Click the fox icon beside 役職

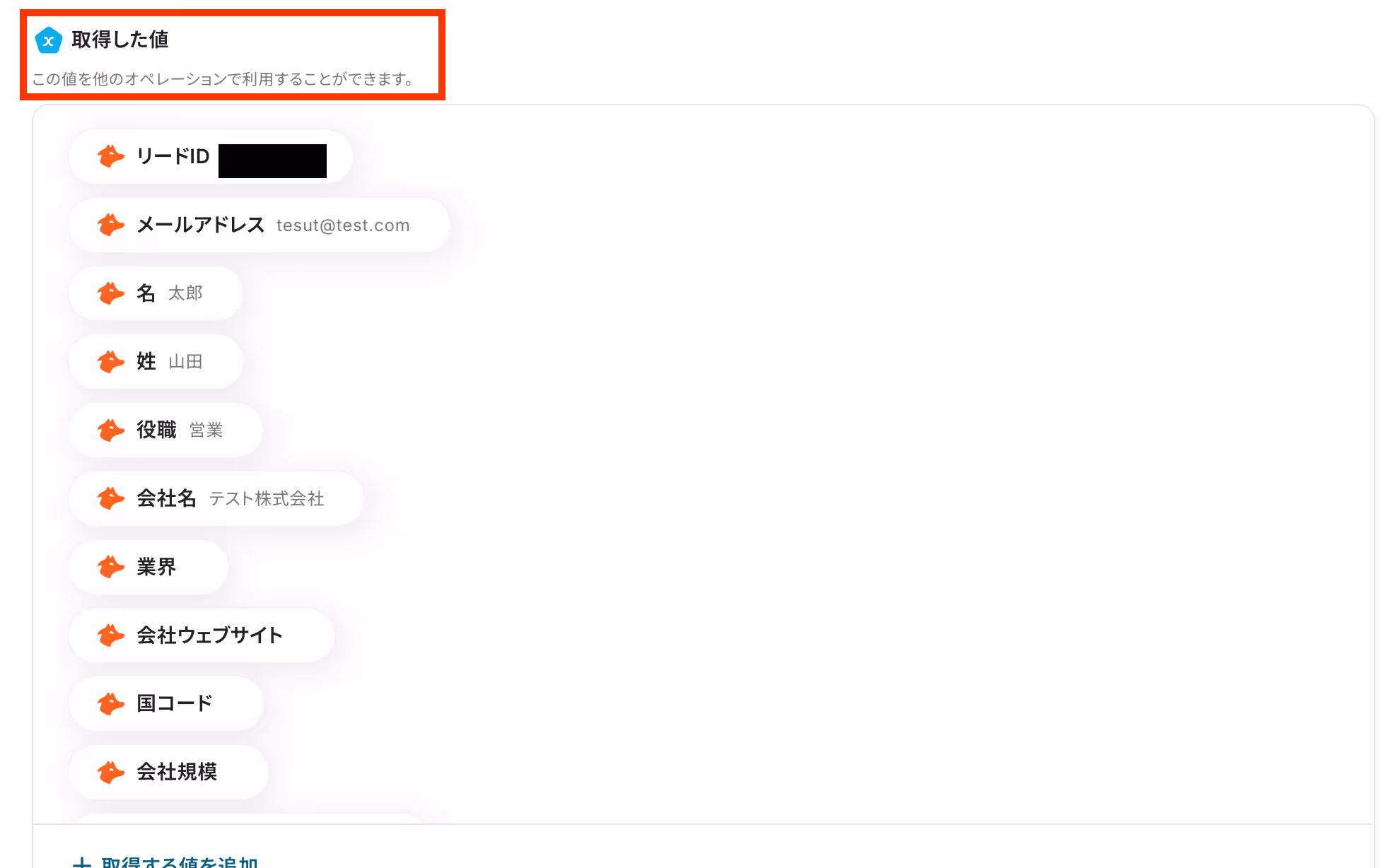coord(111,430)
